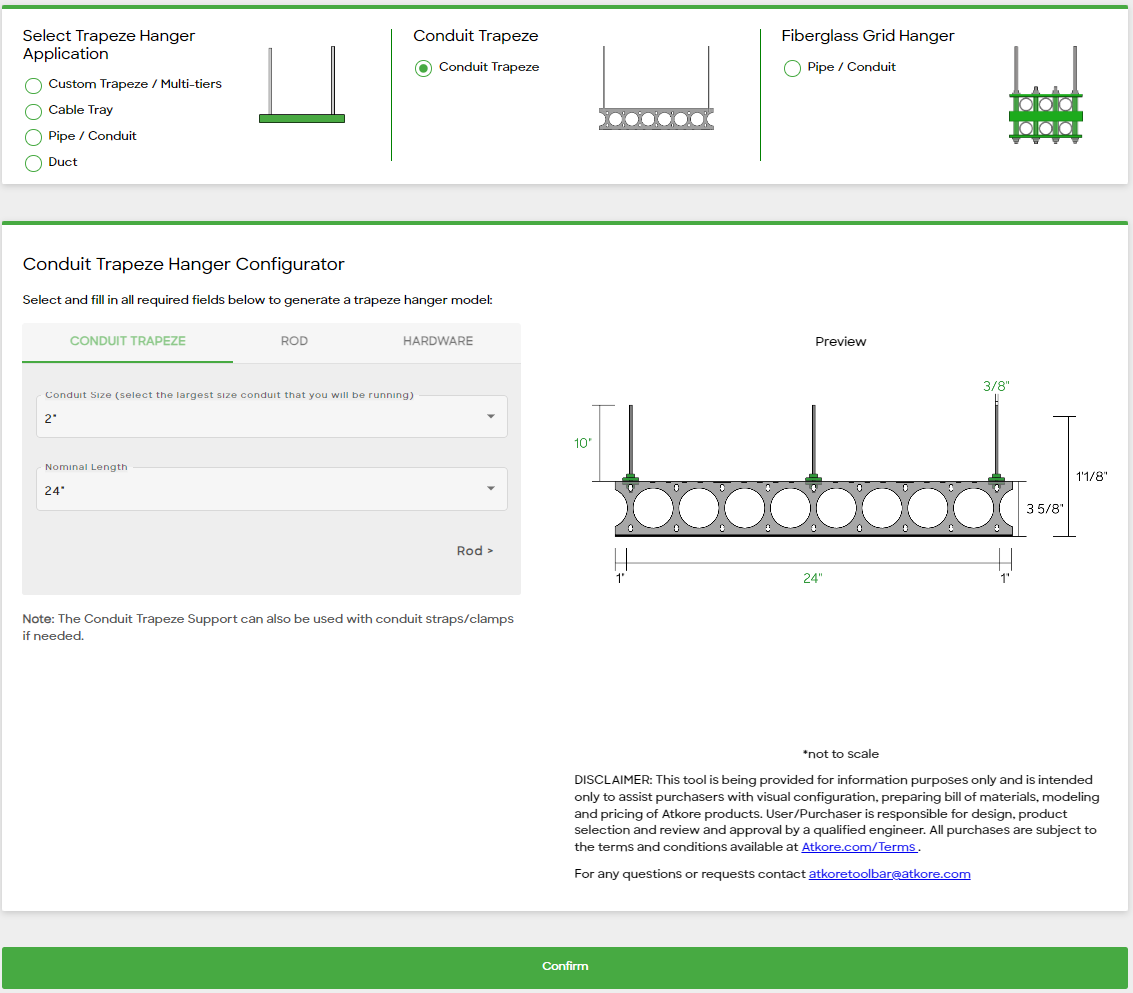Open the Nominal Length dropdown
This screenshot has height=993, width=1133.
(x=272, y=489)
